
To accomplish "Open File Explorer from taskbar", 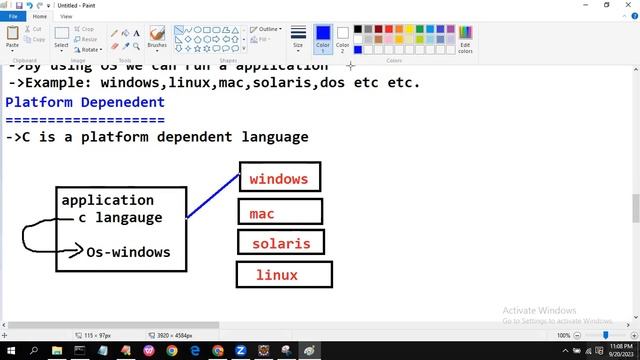I will (57, 351).
